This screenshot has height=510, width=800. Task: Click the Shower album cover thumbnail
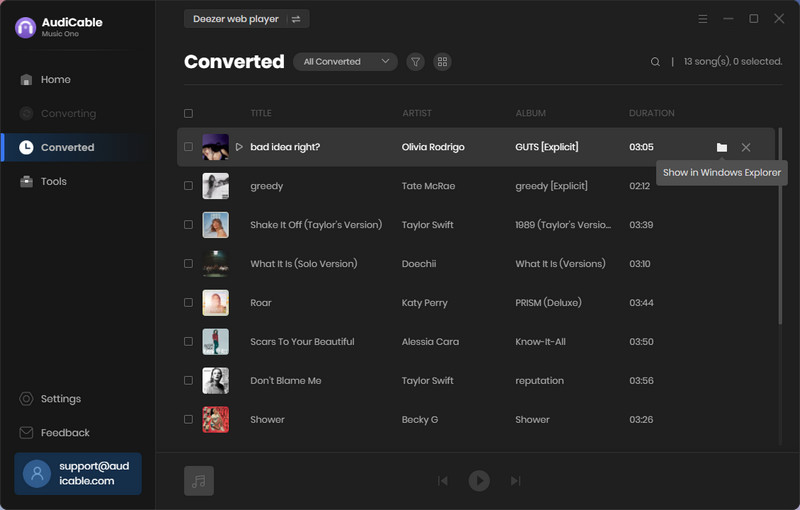[x=215, y=419]
